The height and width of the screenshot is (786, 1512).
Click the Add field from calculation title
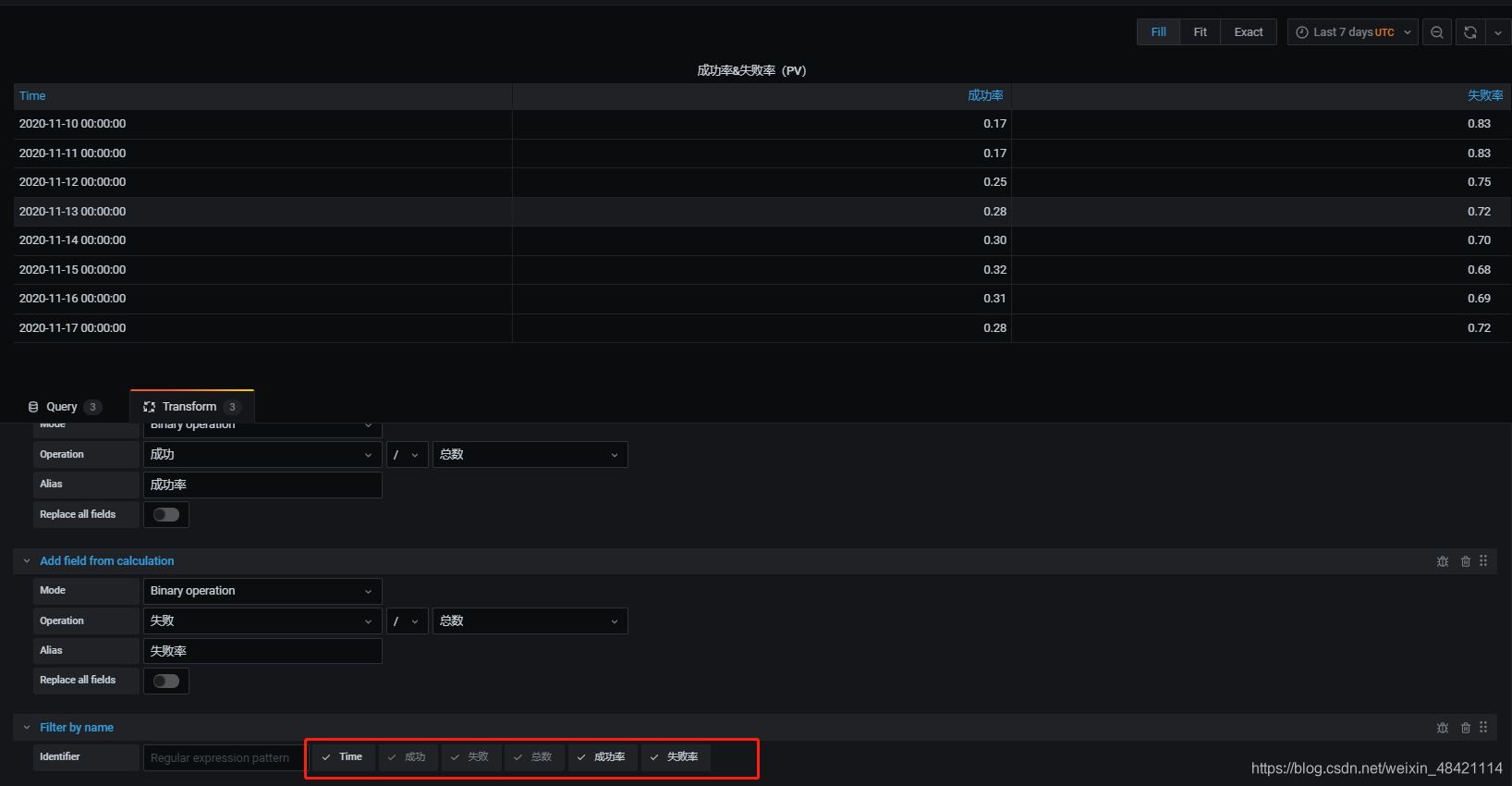[107, 561]
